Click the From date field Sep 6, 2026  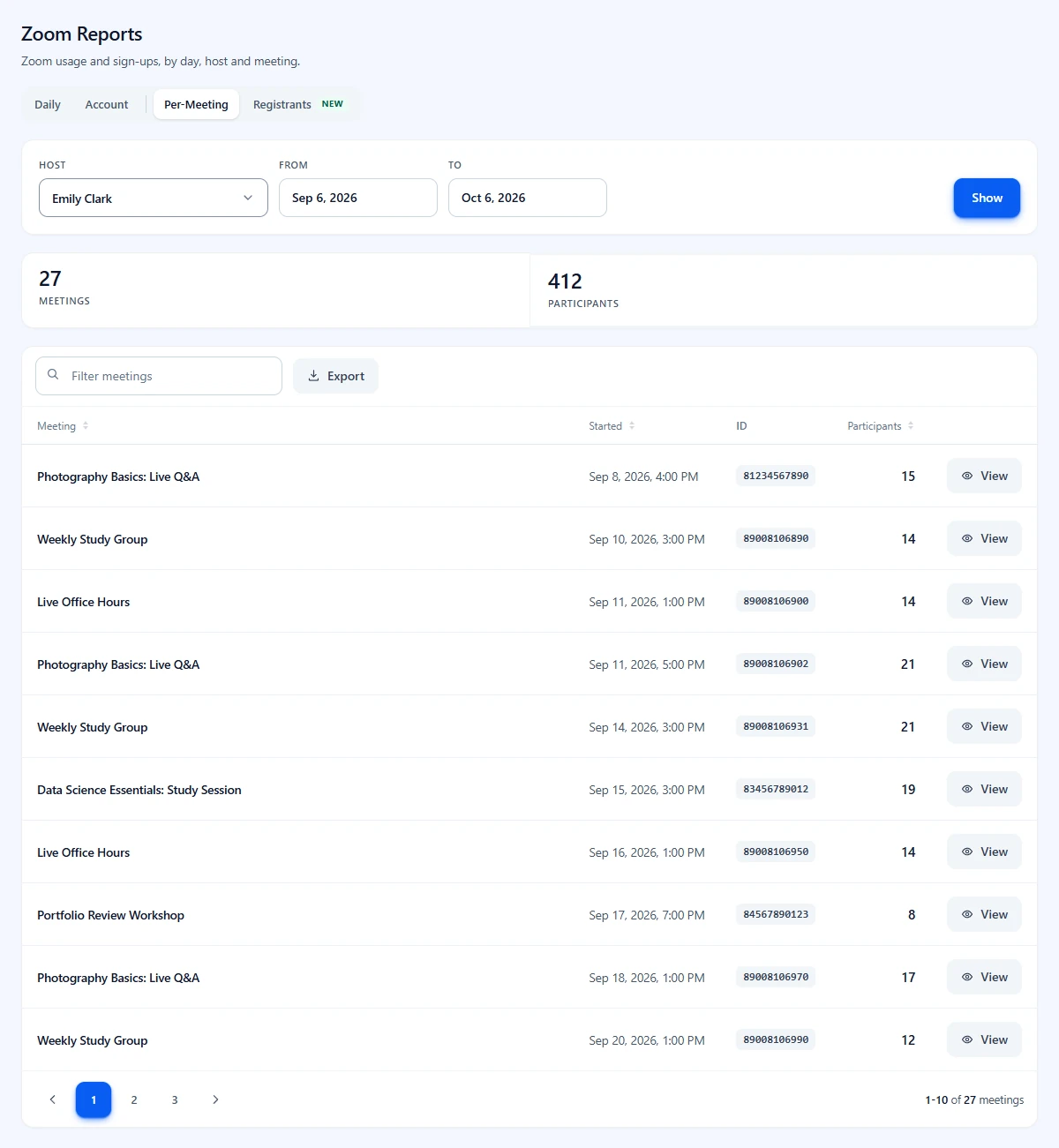(x=358, y=198)
